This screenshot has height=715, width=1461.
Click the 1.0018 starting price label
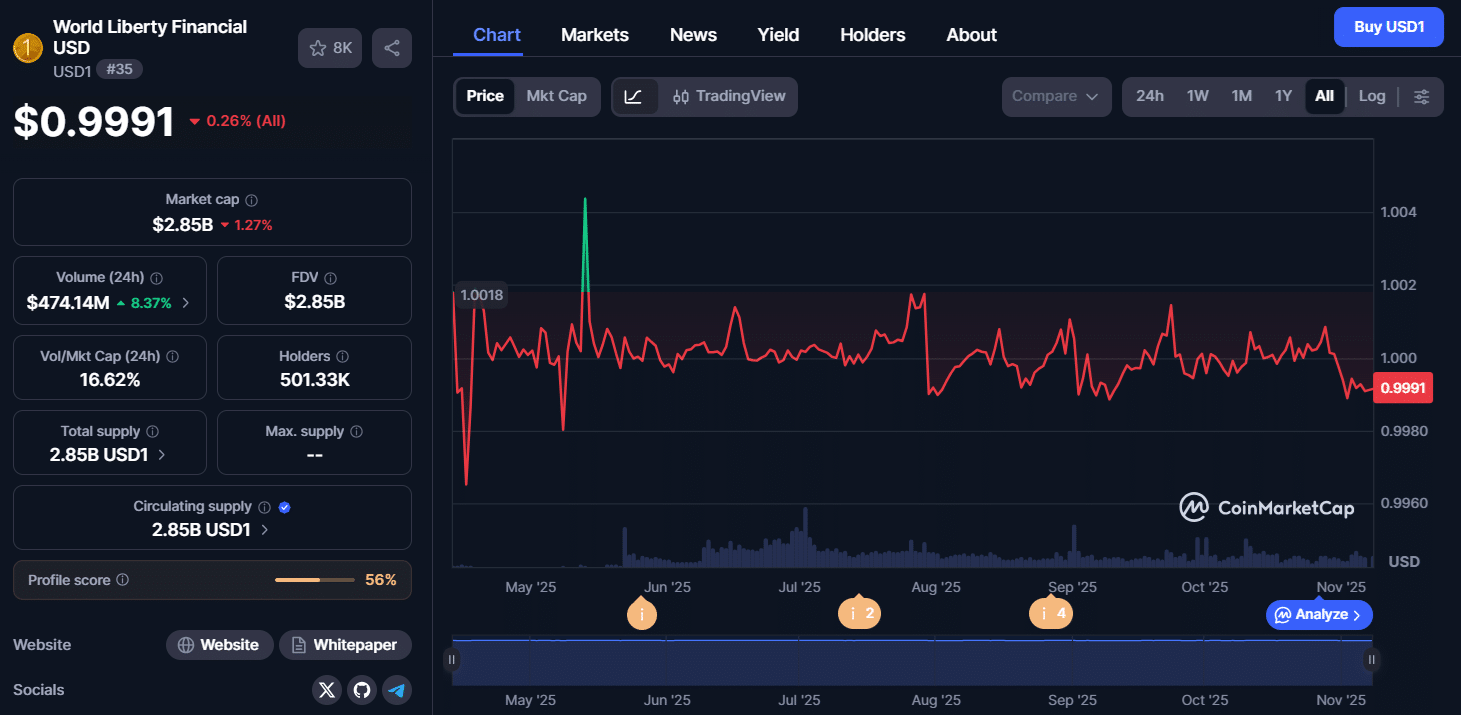481,295
